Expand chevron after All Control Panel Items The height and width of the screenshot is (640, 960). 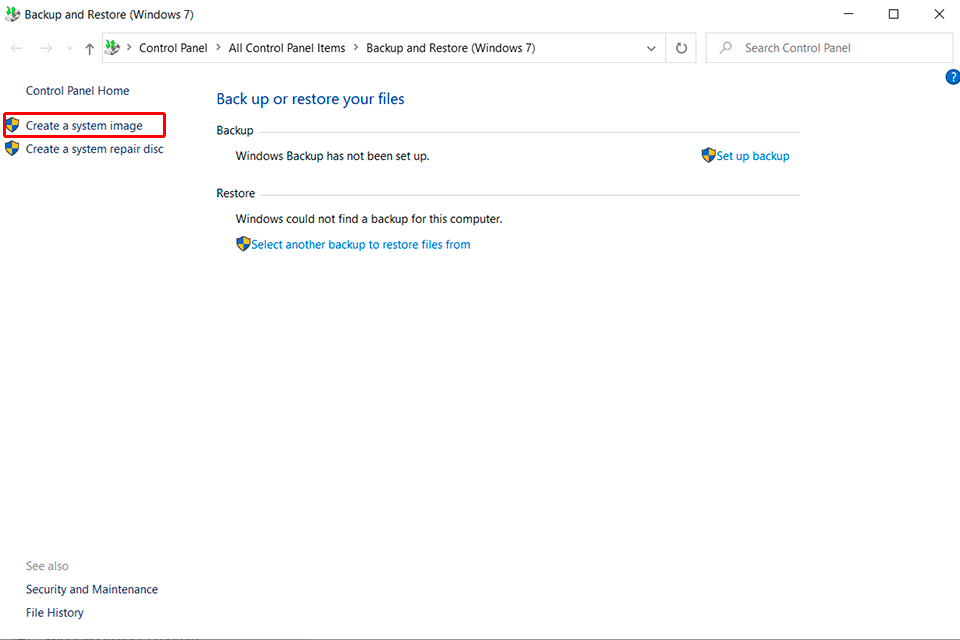356,47
